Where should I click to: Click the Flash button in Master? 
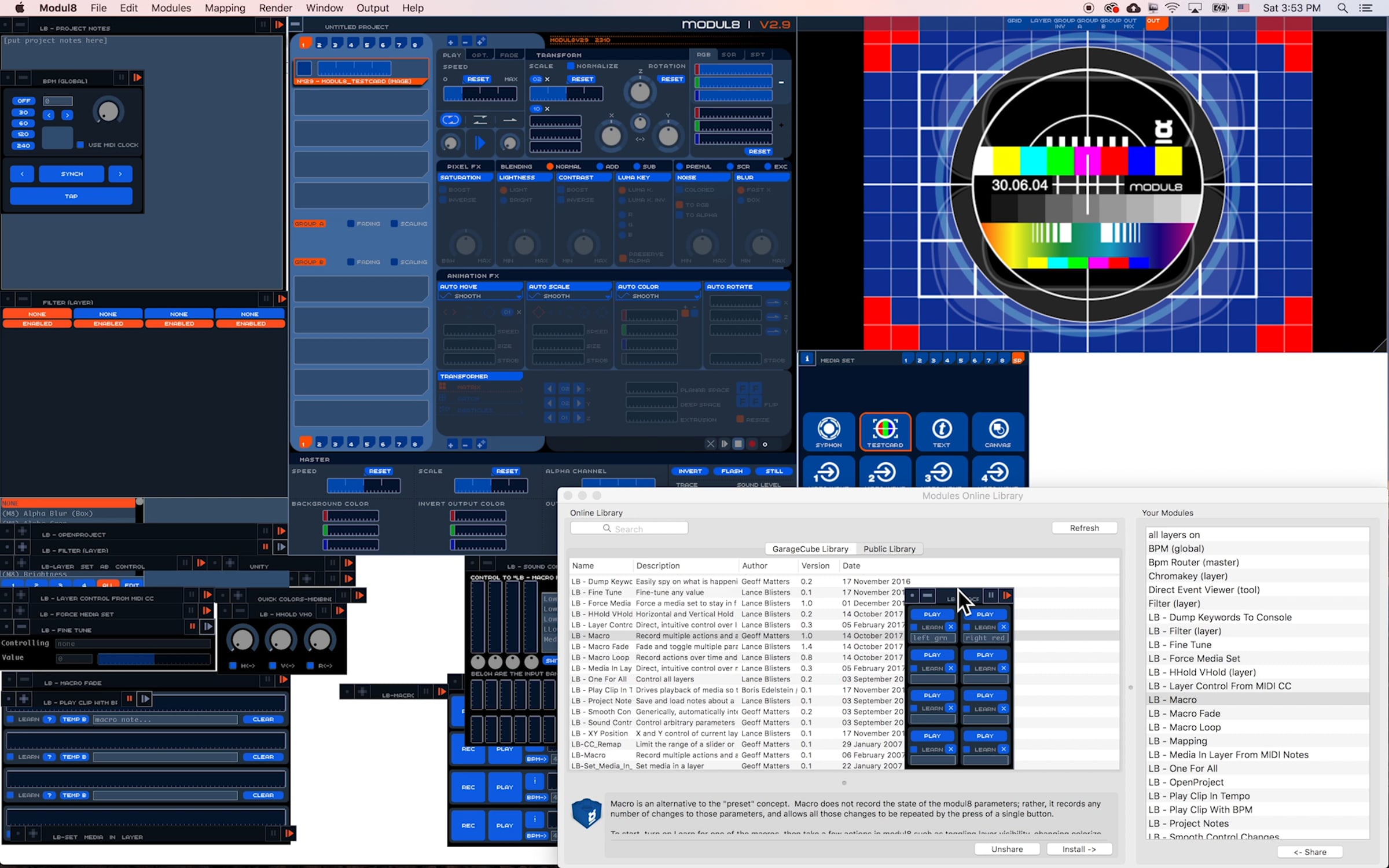click(732, 471)
